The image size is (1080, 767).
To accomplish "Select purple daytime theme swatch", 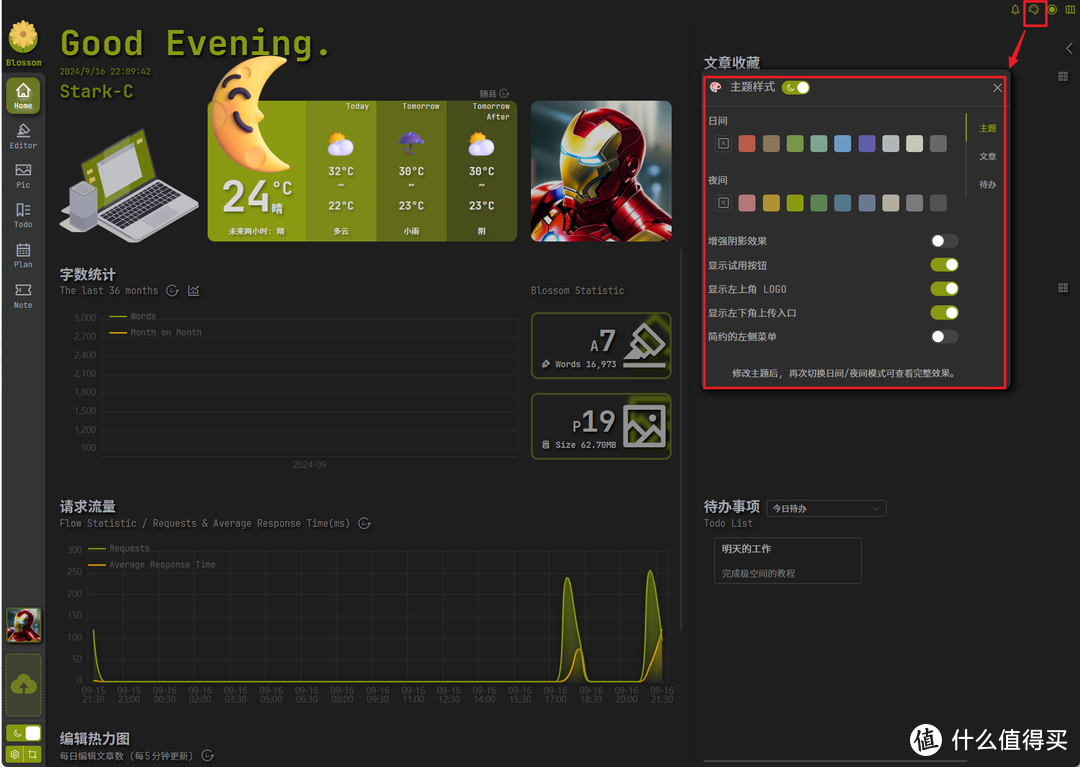I will [866, 143].
